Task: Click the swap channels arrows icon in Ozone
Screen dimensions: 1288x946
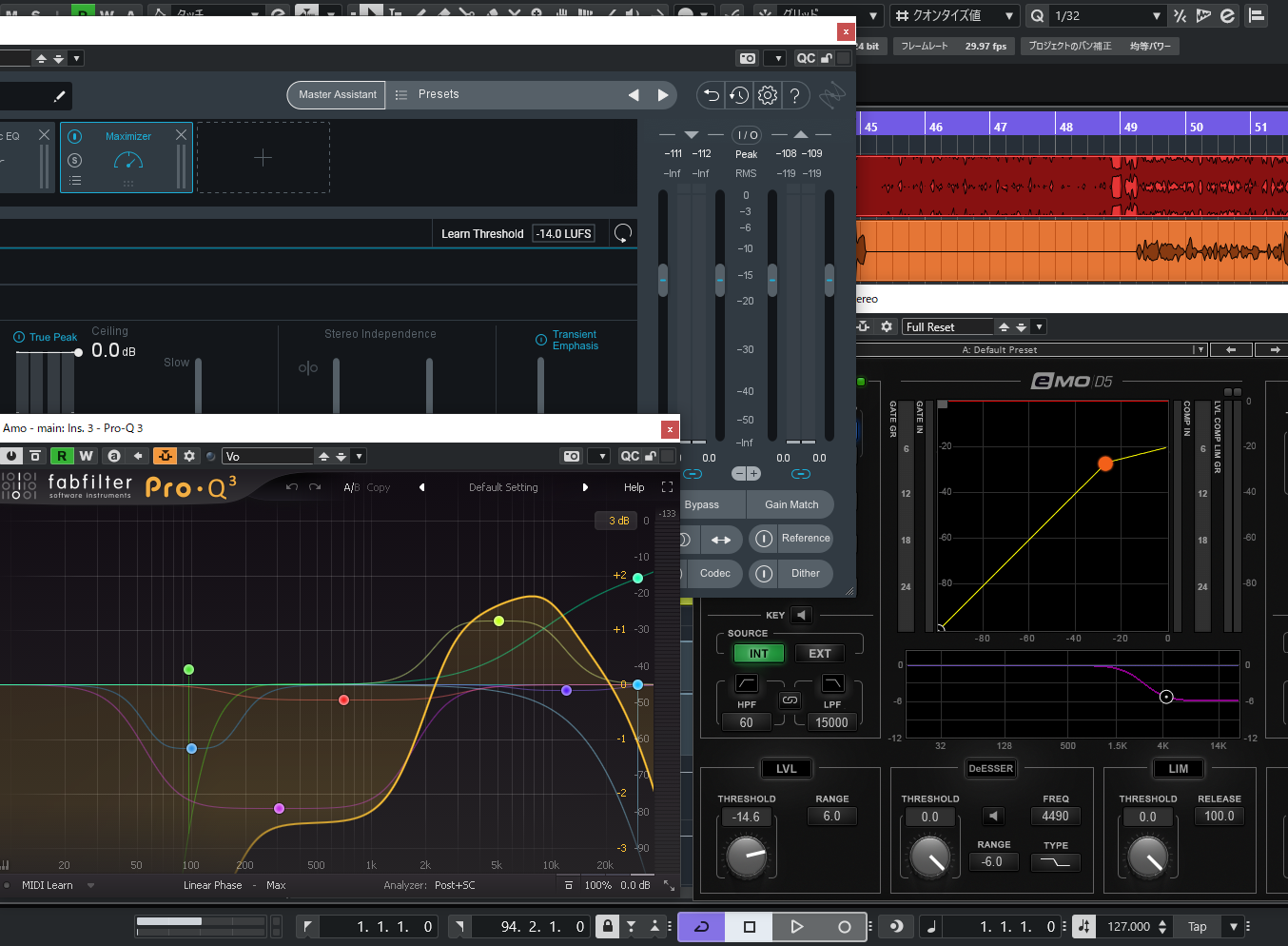Action: click(721, 540)
